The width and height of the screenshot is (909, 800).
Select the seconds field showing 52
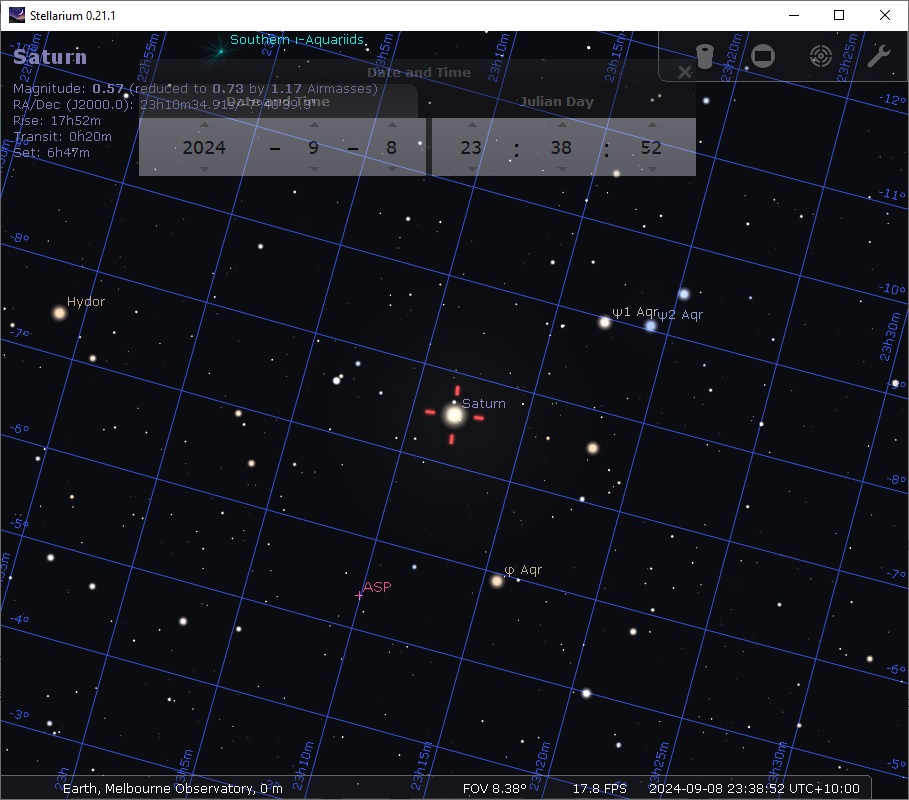pos(651,147)
